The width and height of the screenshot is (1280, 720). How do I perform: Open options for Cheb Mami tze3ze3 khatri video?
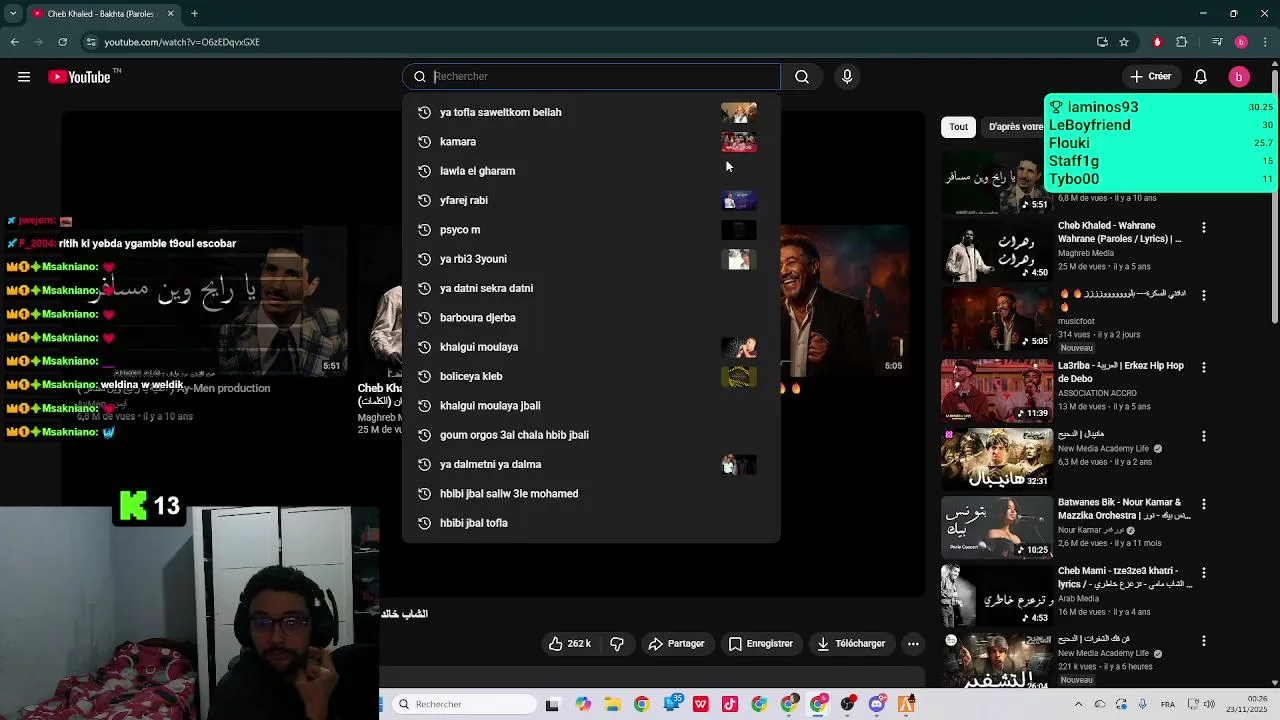[1204, 573]
